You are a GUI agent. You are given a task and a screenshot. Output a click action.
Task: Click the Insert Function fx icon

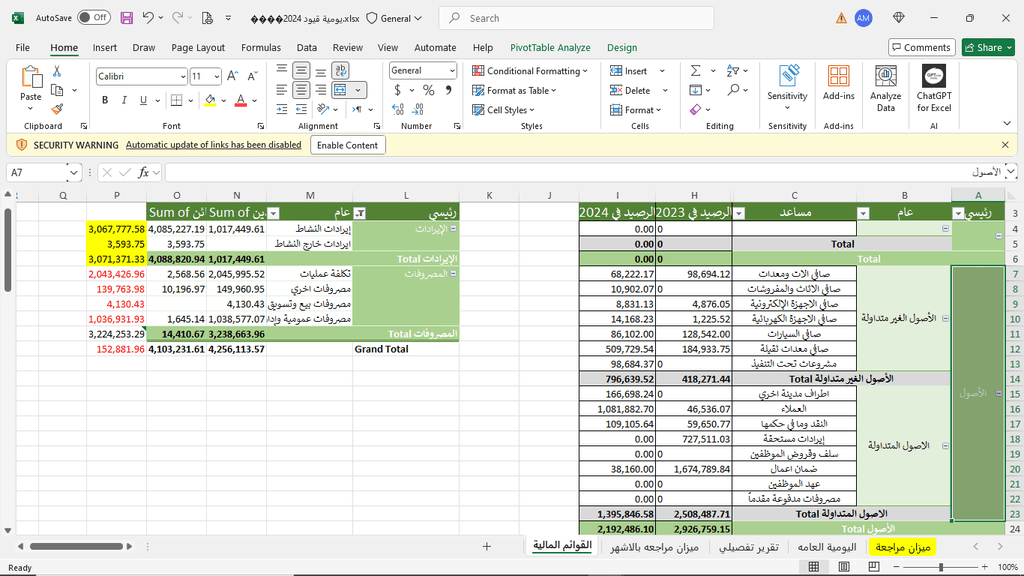[144, 172]
